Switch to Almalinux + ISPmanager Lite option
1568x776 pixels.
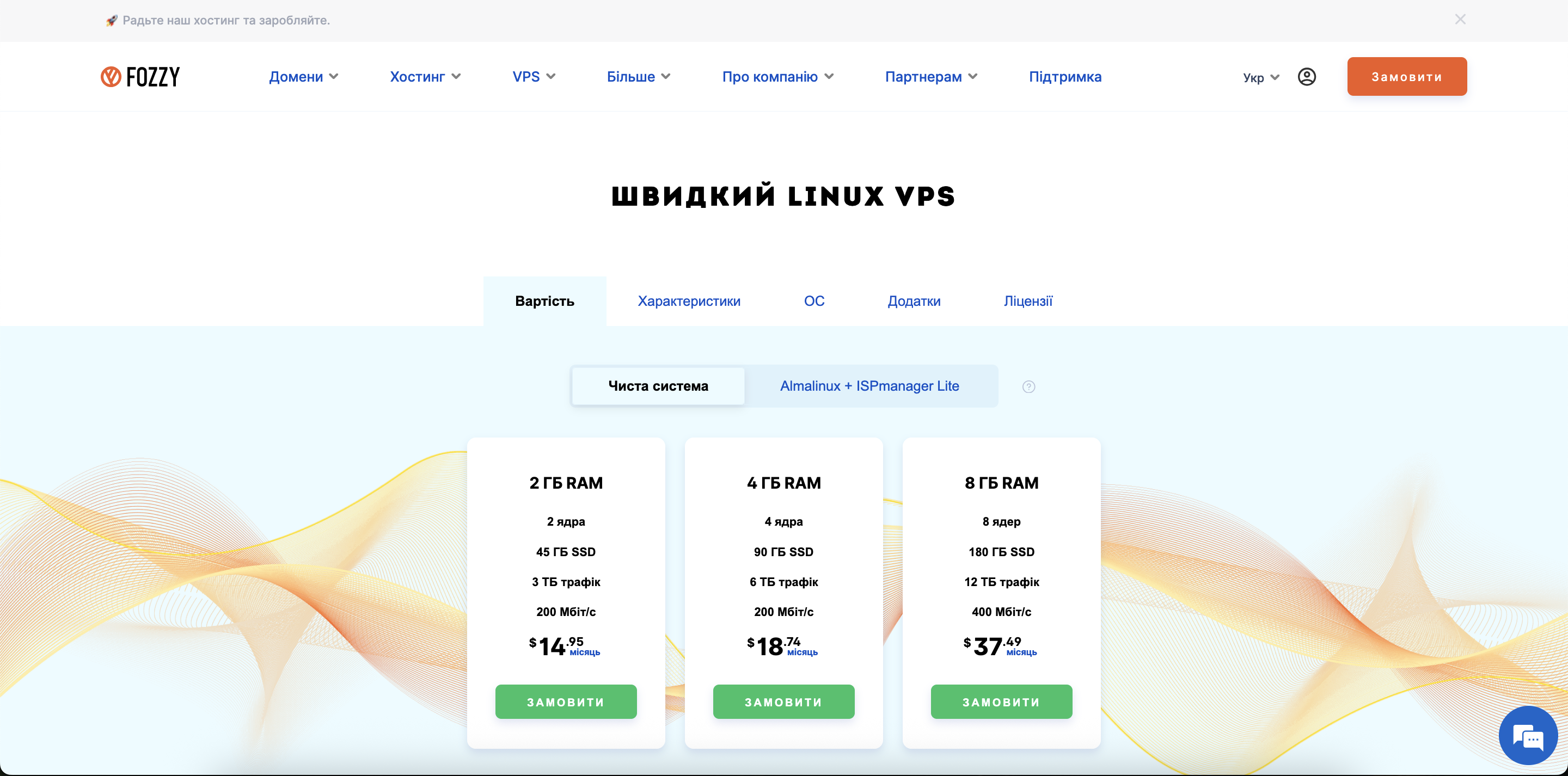tap(869, 386)
